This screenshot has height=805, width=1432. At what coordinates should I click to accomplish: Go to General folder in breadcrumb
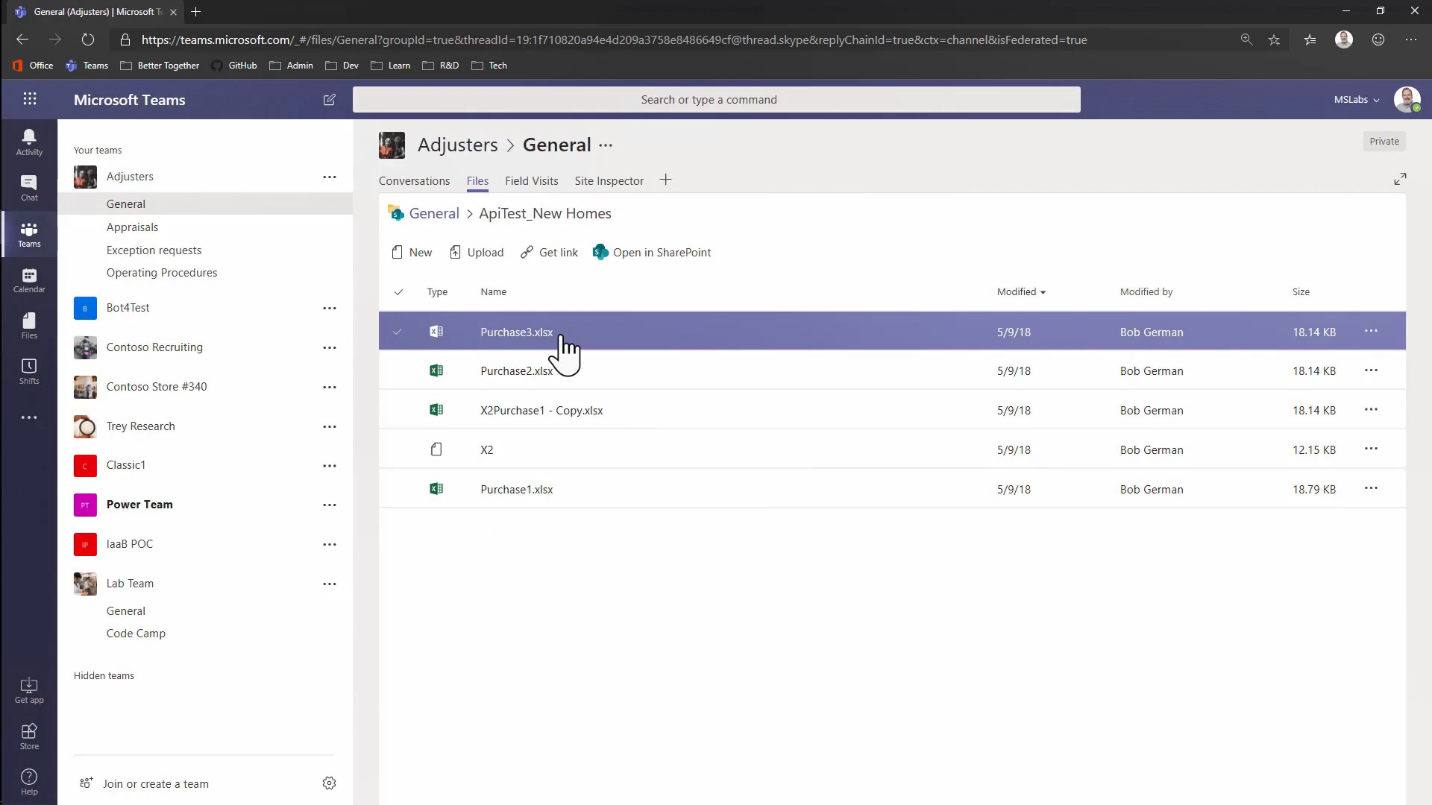(434, 213)
